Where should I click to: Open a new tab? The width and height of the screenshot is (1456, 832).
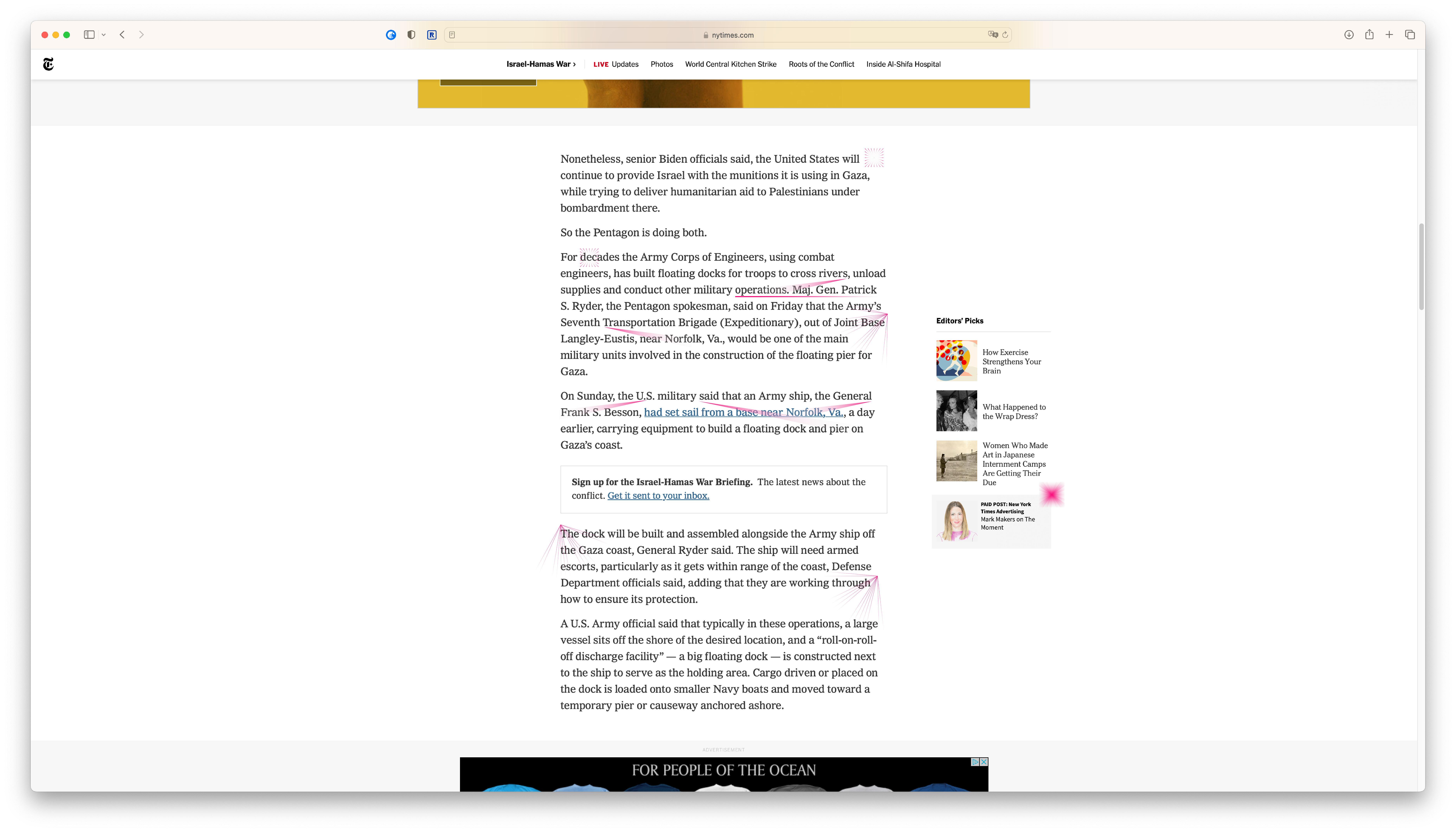pos(1389,35)
